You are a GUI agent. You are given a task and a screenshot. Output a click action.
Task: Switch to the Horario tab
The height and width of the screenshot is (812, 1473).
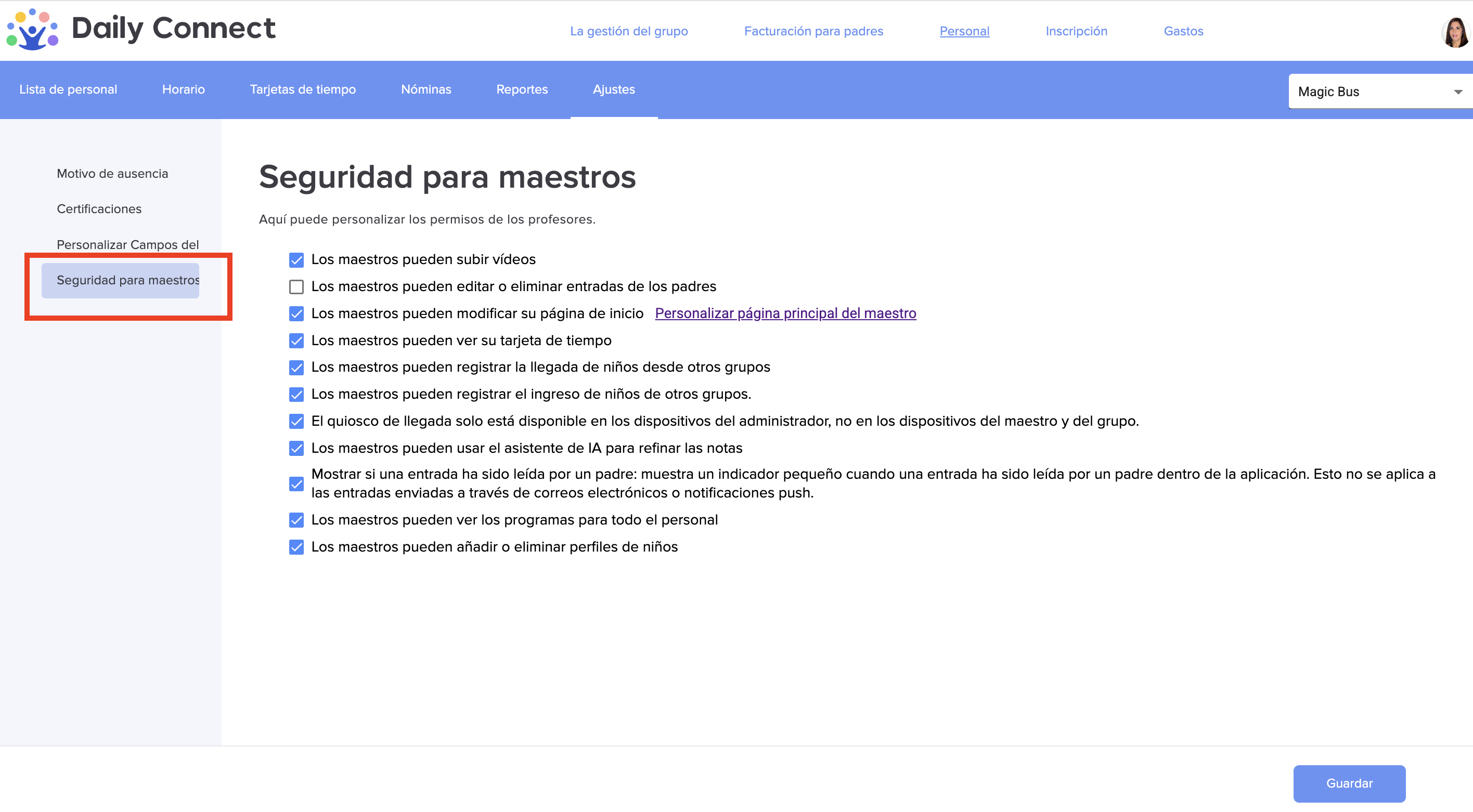point(183,89)
